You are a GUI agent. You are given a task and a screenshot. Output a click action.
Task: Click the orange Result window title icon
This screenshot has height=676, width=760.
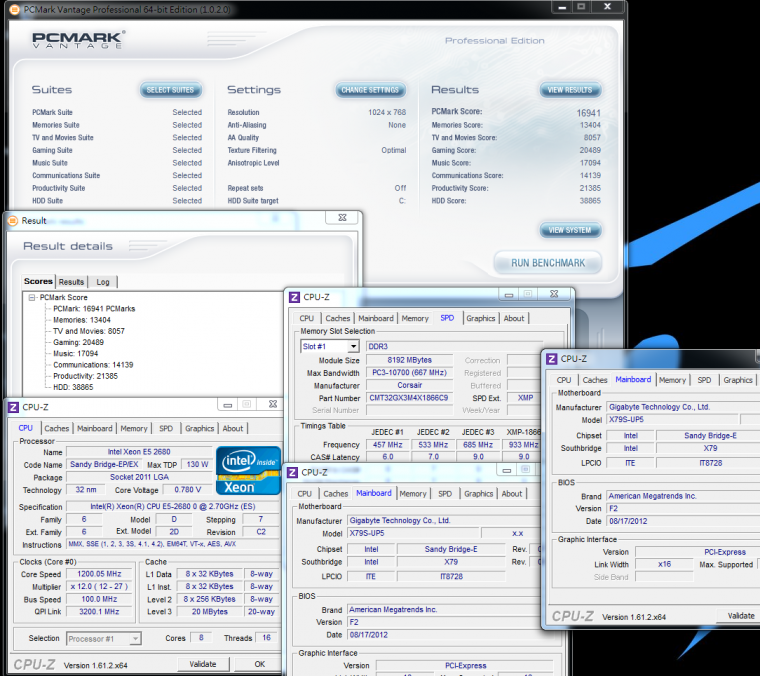pyautogui.click(x=12, y=220)
